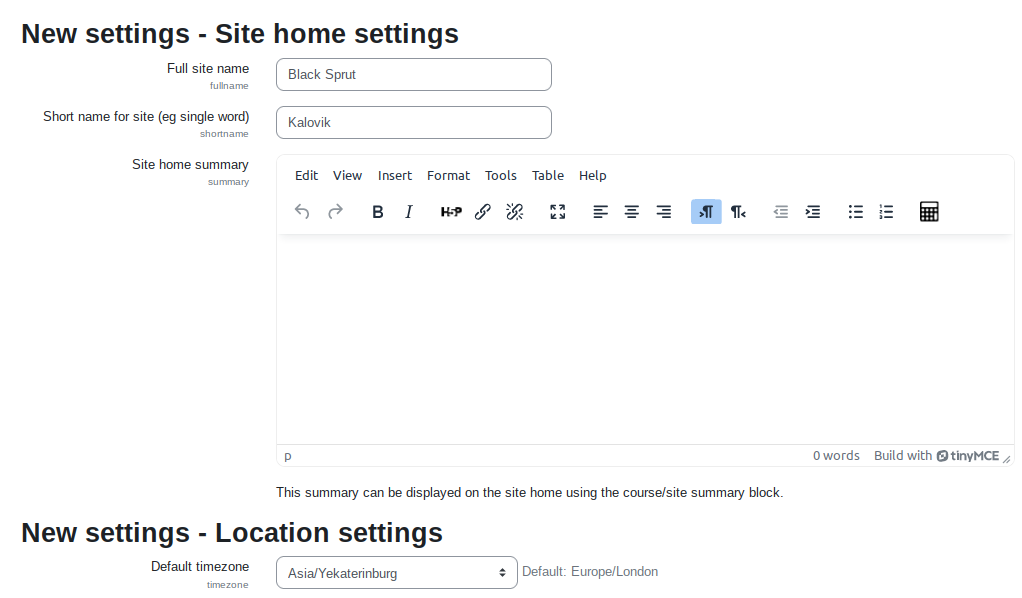Viewport: 1022px width, 598px height.
Task: Open the Tools menu
Action: point(501,176)
